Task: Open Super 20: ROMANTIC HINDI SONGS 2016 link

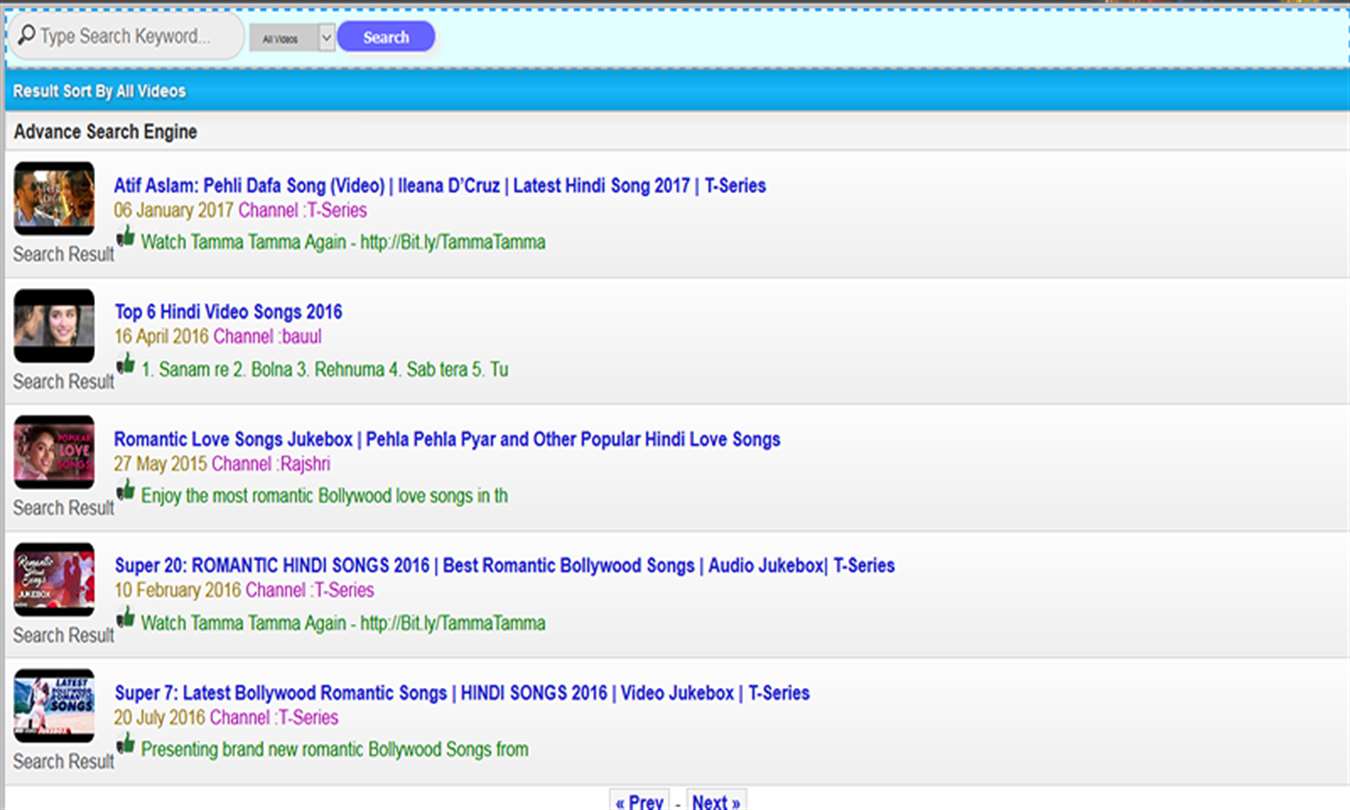Action: click(x=505, y=566)
